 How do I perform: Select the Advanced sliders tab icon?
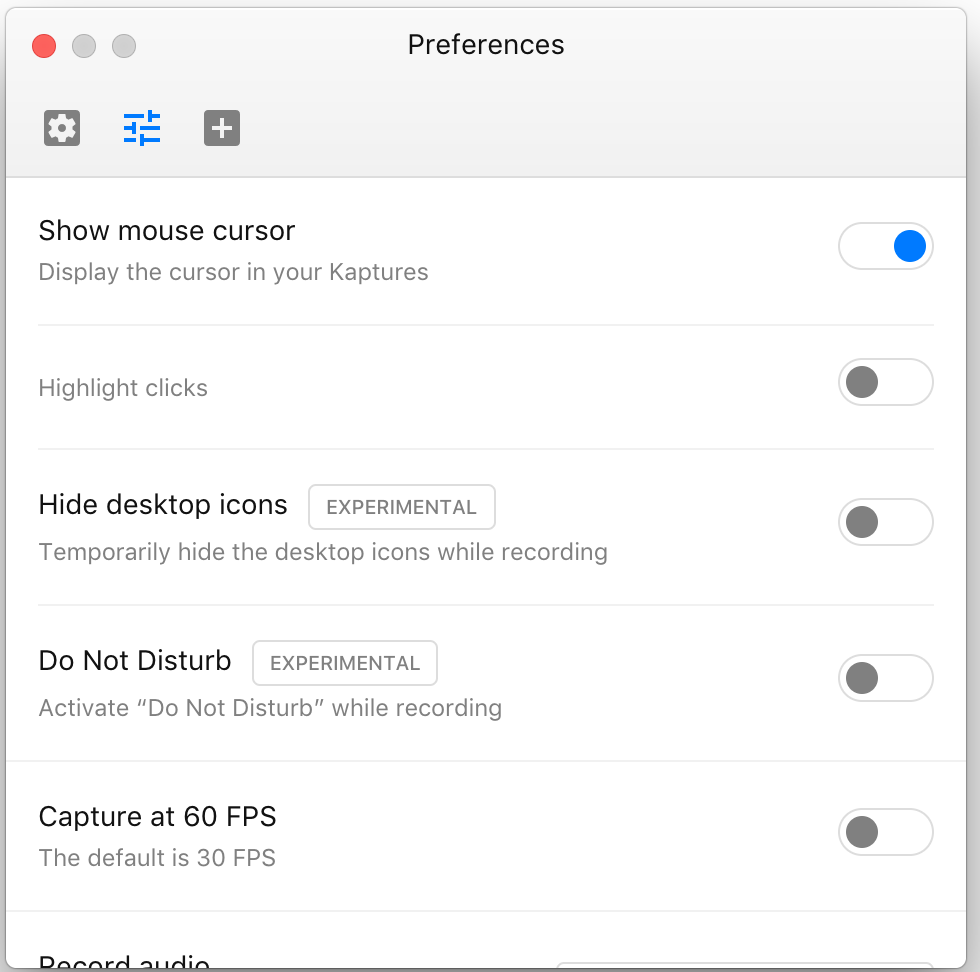coord(142,128)
